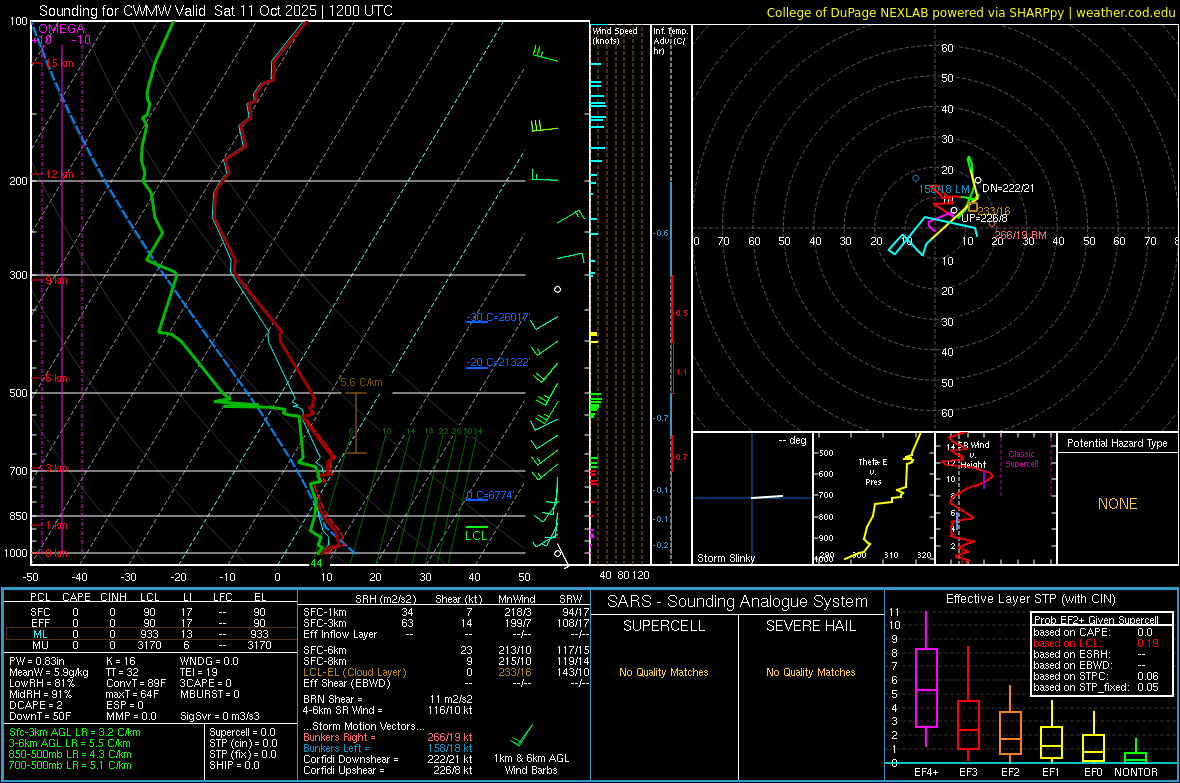Select the EFF parcel row
Viewport: 1180px width, 783px height.
pyautogui.click(x=149, y=623)
